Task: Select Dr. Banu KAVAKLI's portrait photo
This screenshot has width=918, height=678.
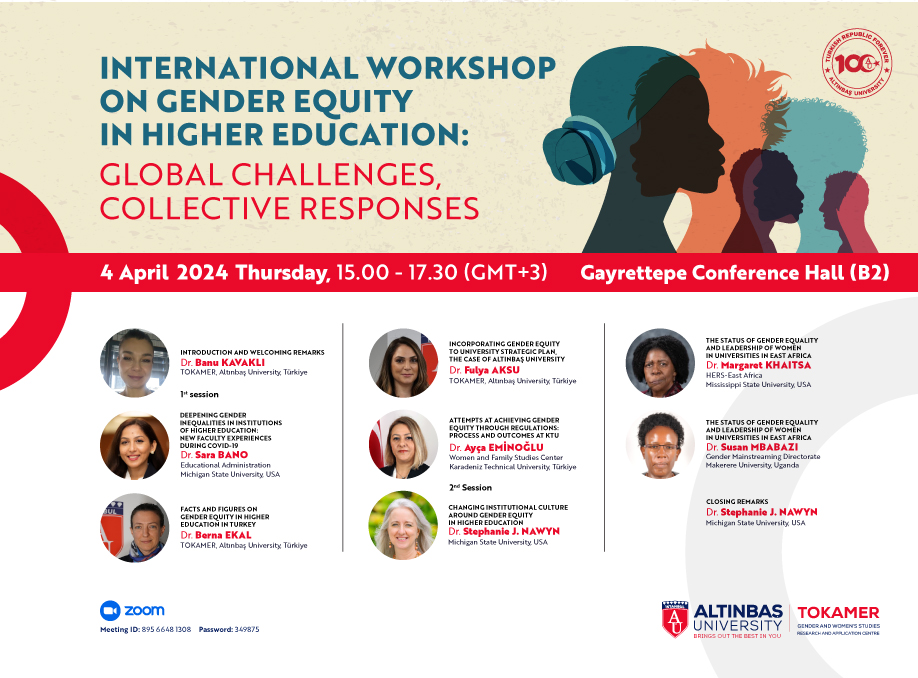Action: tap(135, 363)
